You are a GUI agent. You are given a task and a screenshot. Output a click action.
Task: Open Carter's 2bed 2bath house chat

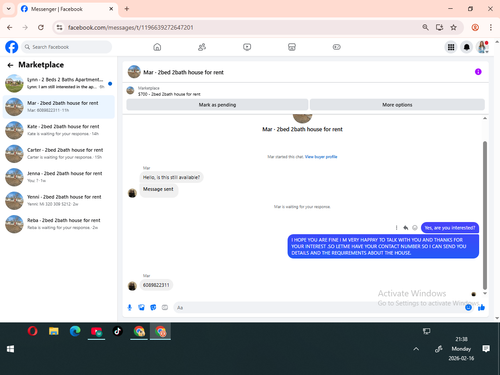(59, 153)
